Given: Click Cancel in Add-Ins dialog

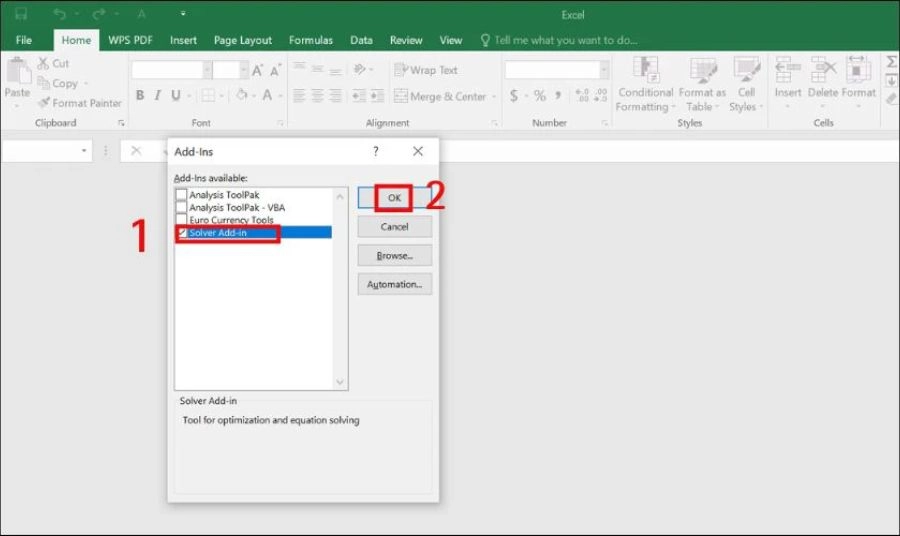Looking at the screenshot, I should click(394, 227).
